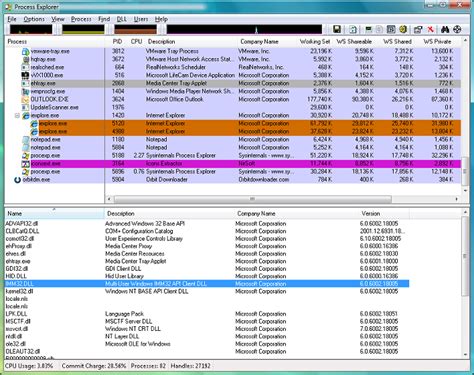Click the process list vertical scrollbar thumb
The width and height of the screenshot is (474, 375).
465,171
